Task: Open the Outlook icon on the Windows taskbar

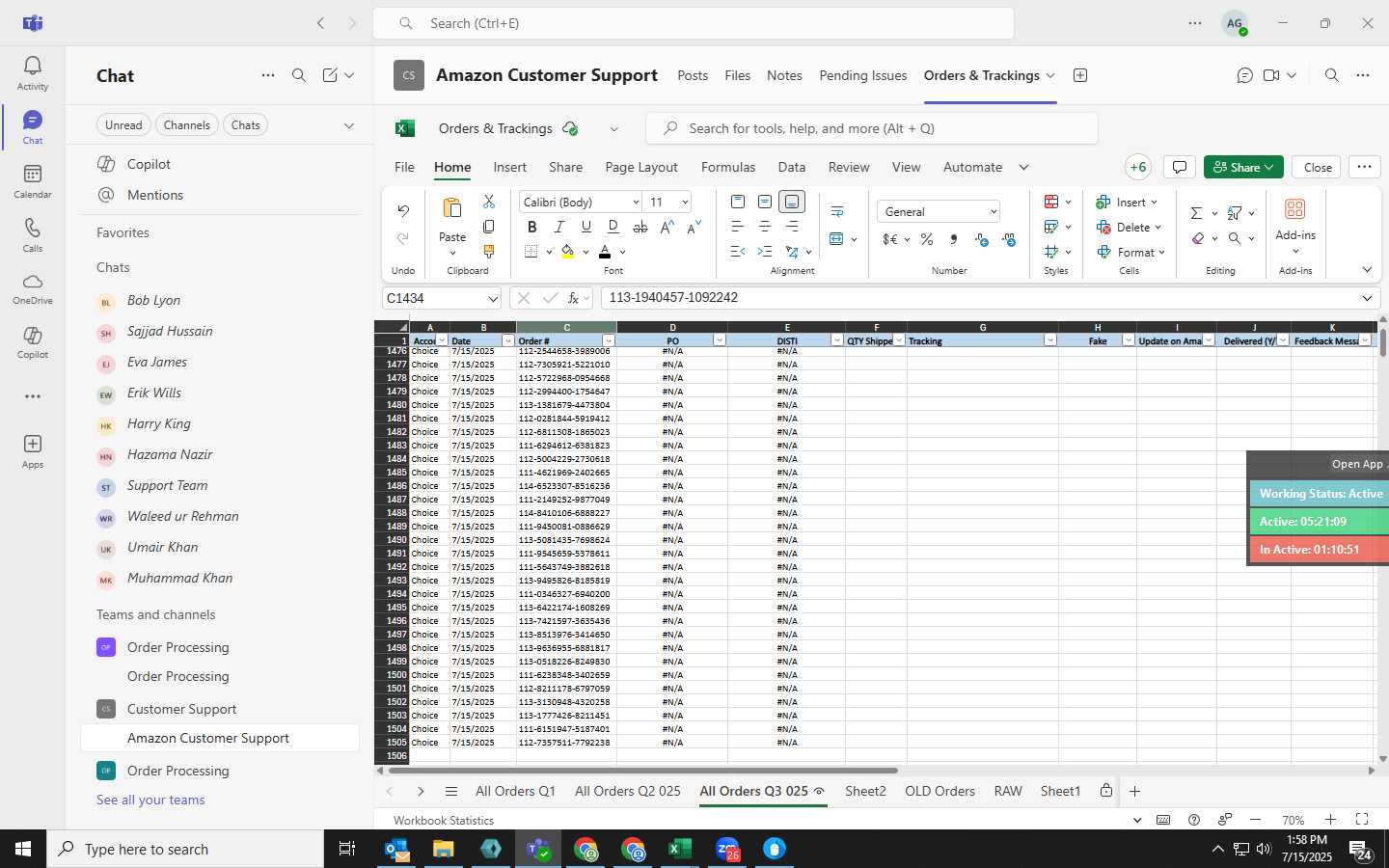Action: [x=396, y=849]
